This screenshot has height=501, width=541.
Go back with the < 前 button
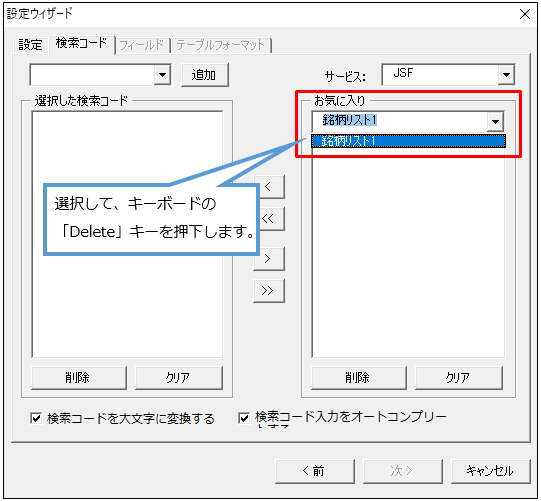click(315, 471)
